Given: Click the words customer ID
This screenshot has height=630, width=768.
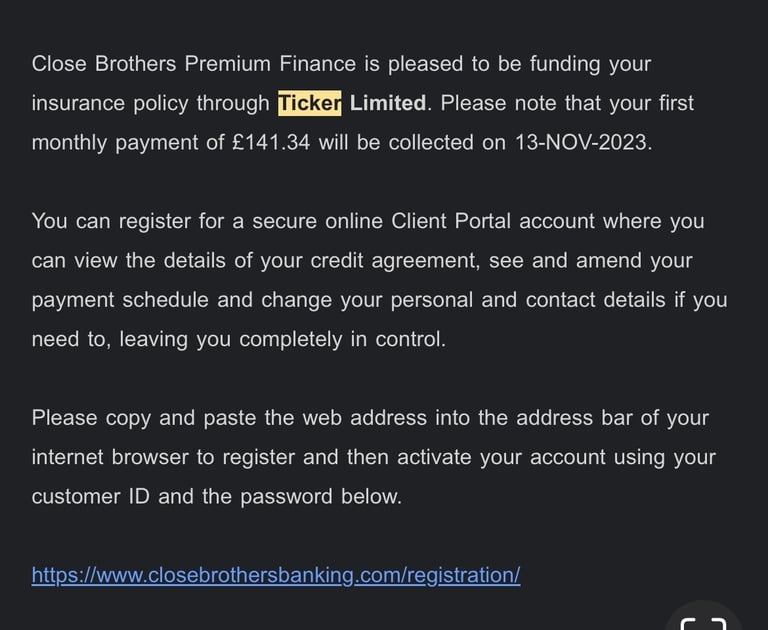Looking at the screenshot, I should pos(91,496).
